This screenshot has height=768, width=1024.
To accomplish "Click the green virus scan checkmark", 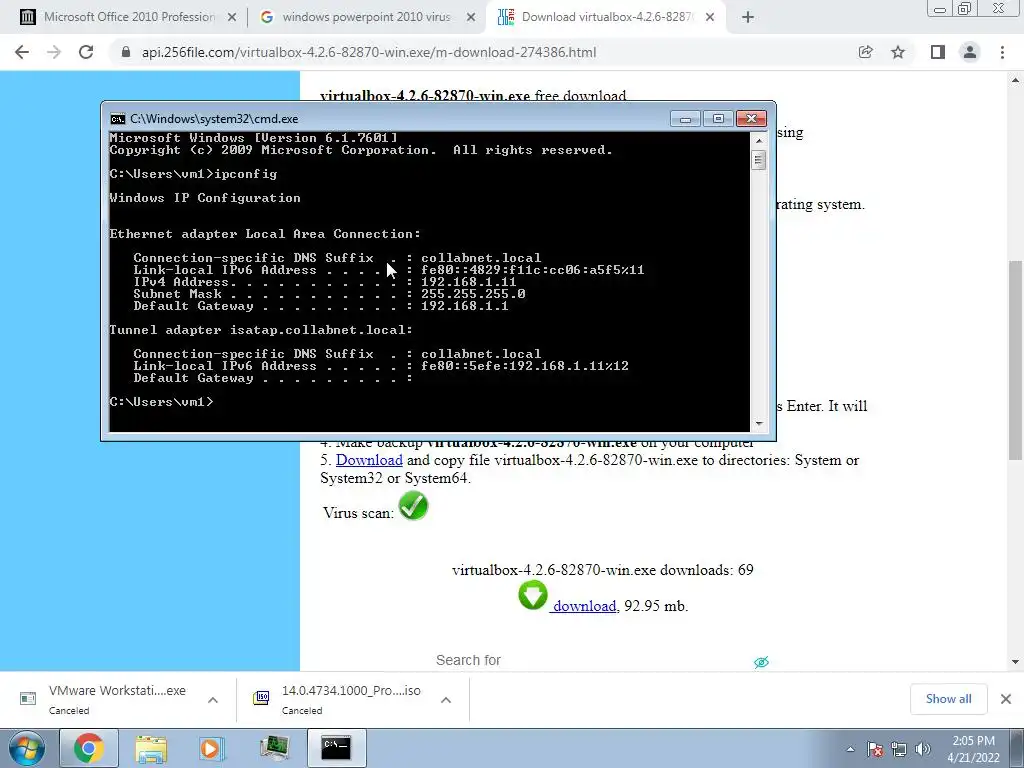I will 413,506.
